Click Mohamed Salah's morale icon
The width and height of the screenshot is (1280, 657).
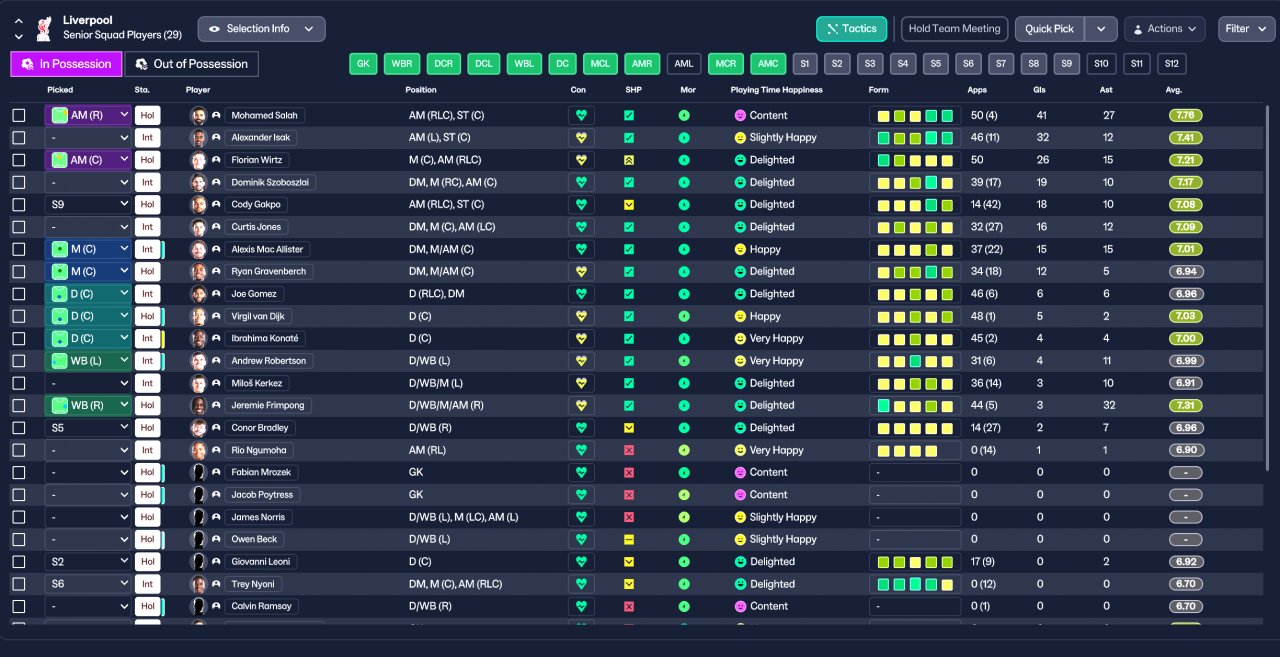tap(684, 115)
